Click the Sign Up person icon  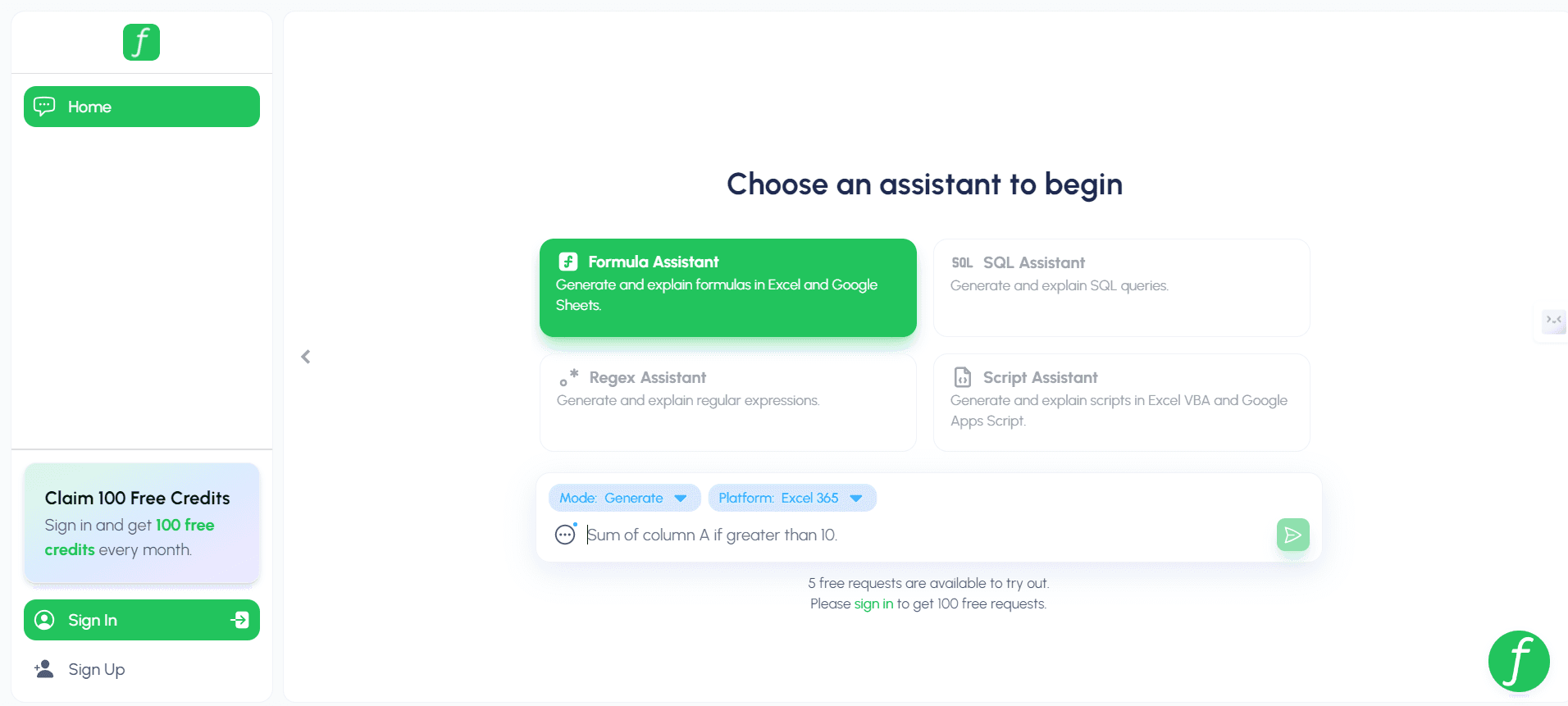(x=43, y=669)
